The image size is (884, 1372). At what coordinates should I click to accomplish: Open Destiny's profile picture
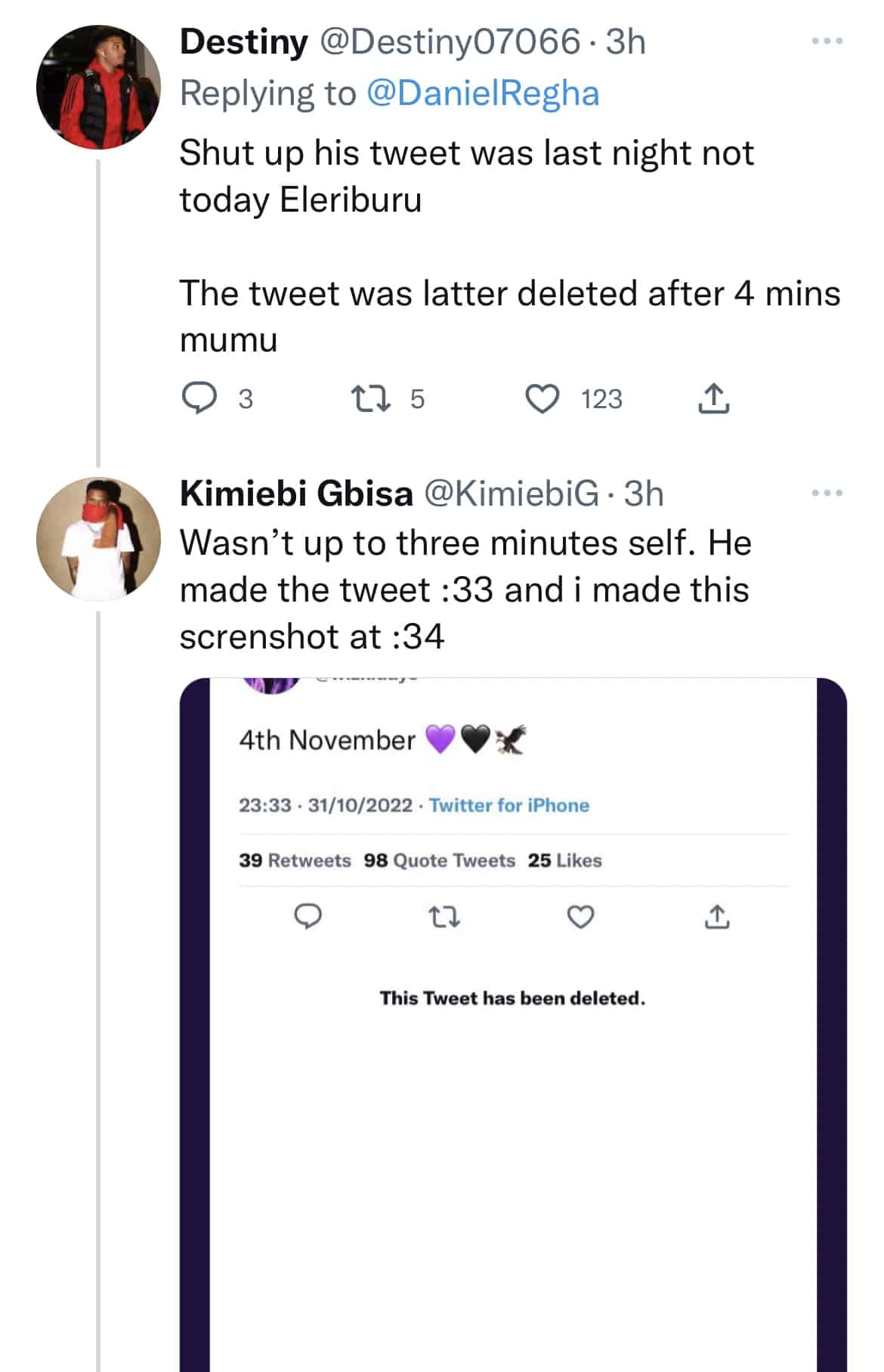coord(98,88)
